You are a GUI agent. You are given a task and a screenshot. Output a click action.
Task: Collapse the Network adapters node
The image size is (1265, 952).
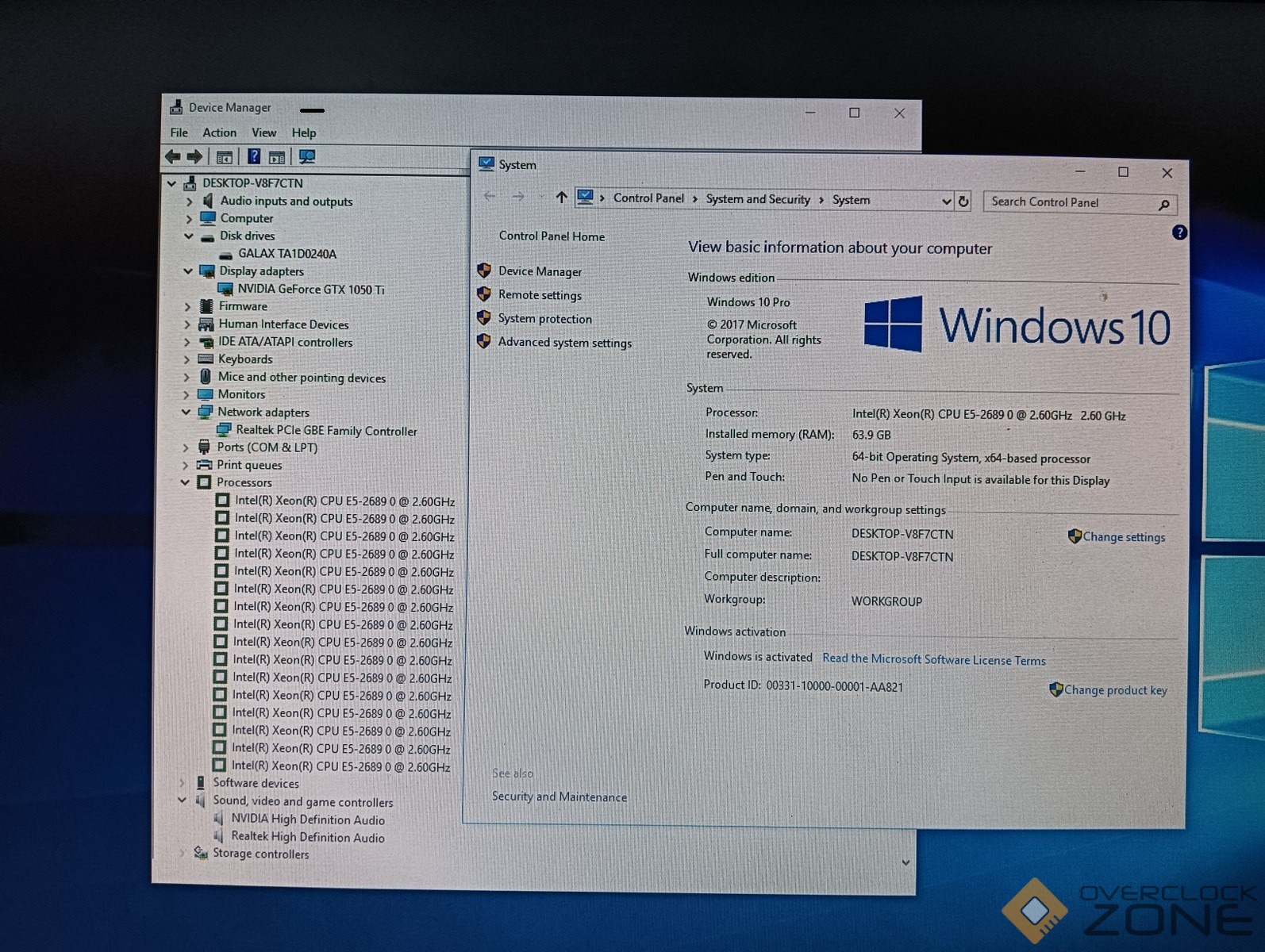tap(186, 412)
